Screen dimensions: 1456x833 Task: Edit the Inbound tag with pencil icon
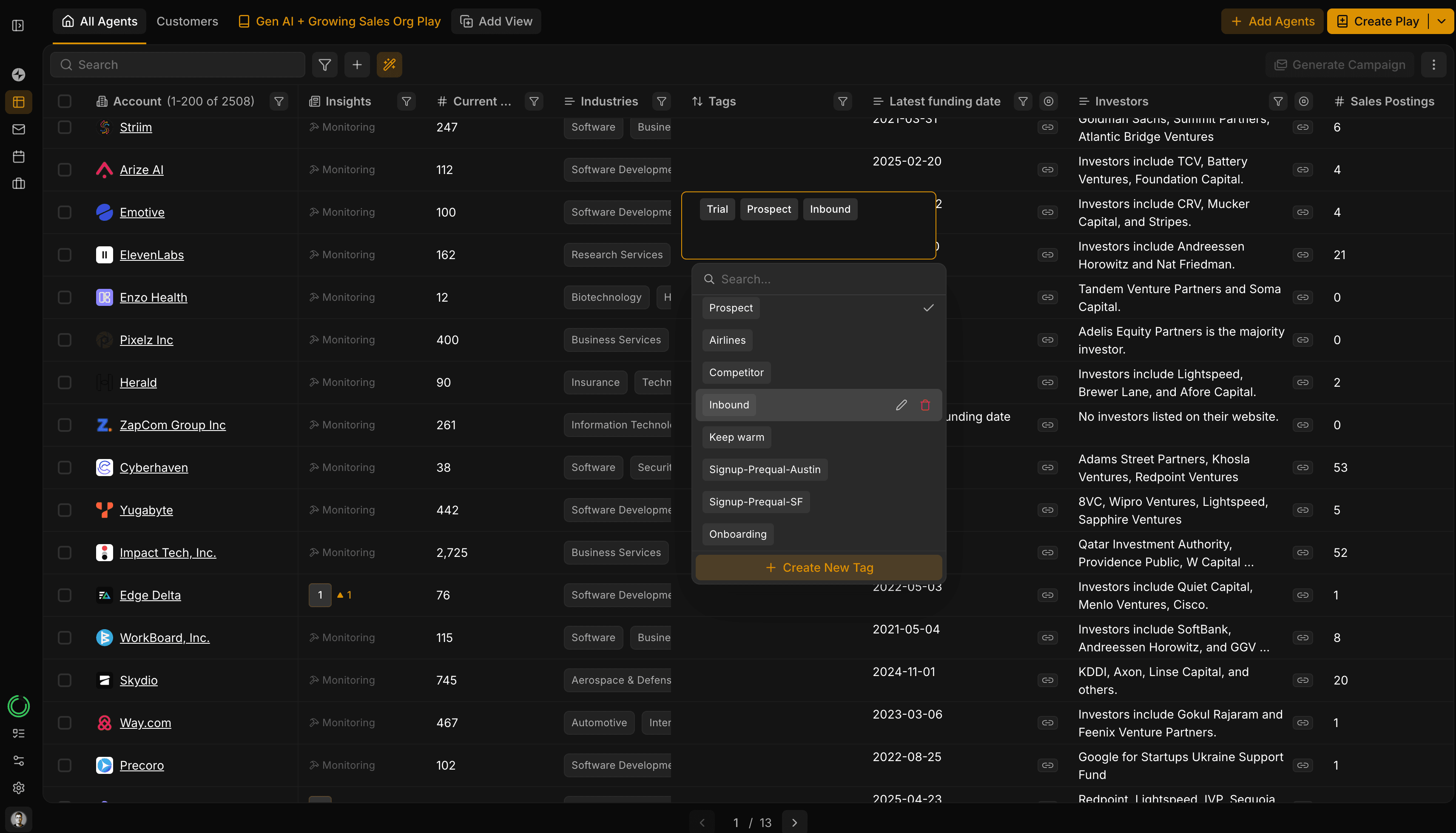coord(901,405)
